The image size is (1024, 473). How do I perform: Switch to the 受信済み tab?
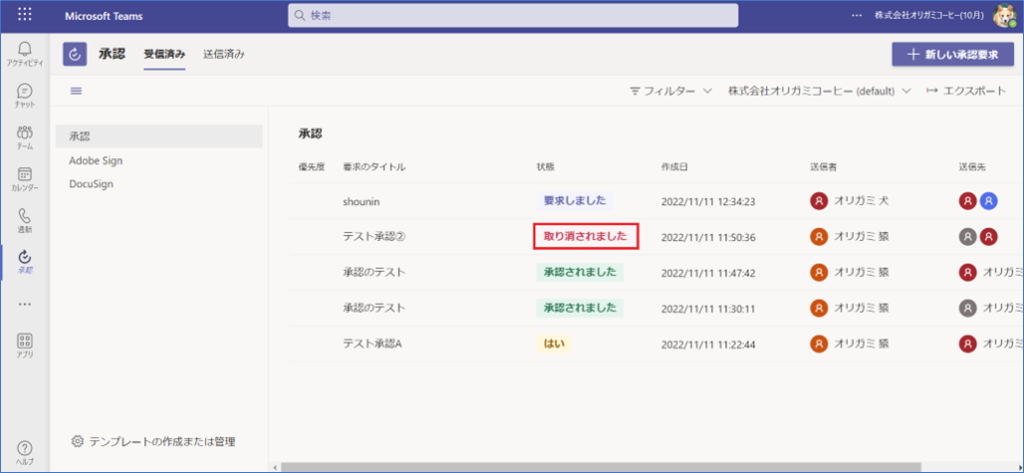tap(164, 54)
